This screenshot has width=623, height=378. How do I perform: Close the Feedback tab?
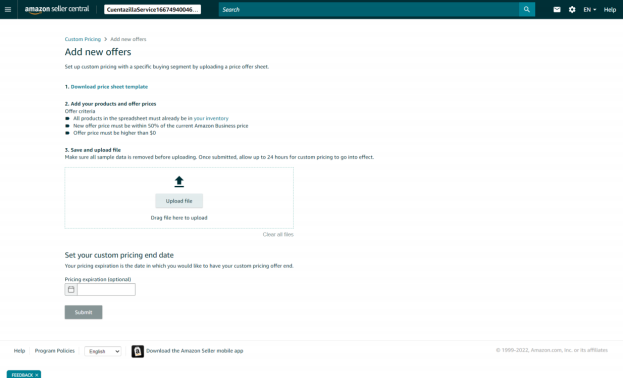(x=37, y=375)
